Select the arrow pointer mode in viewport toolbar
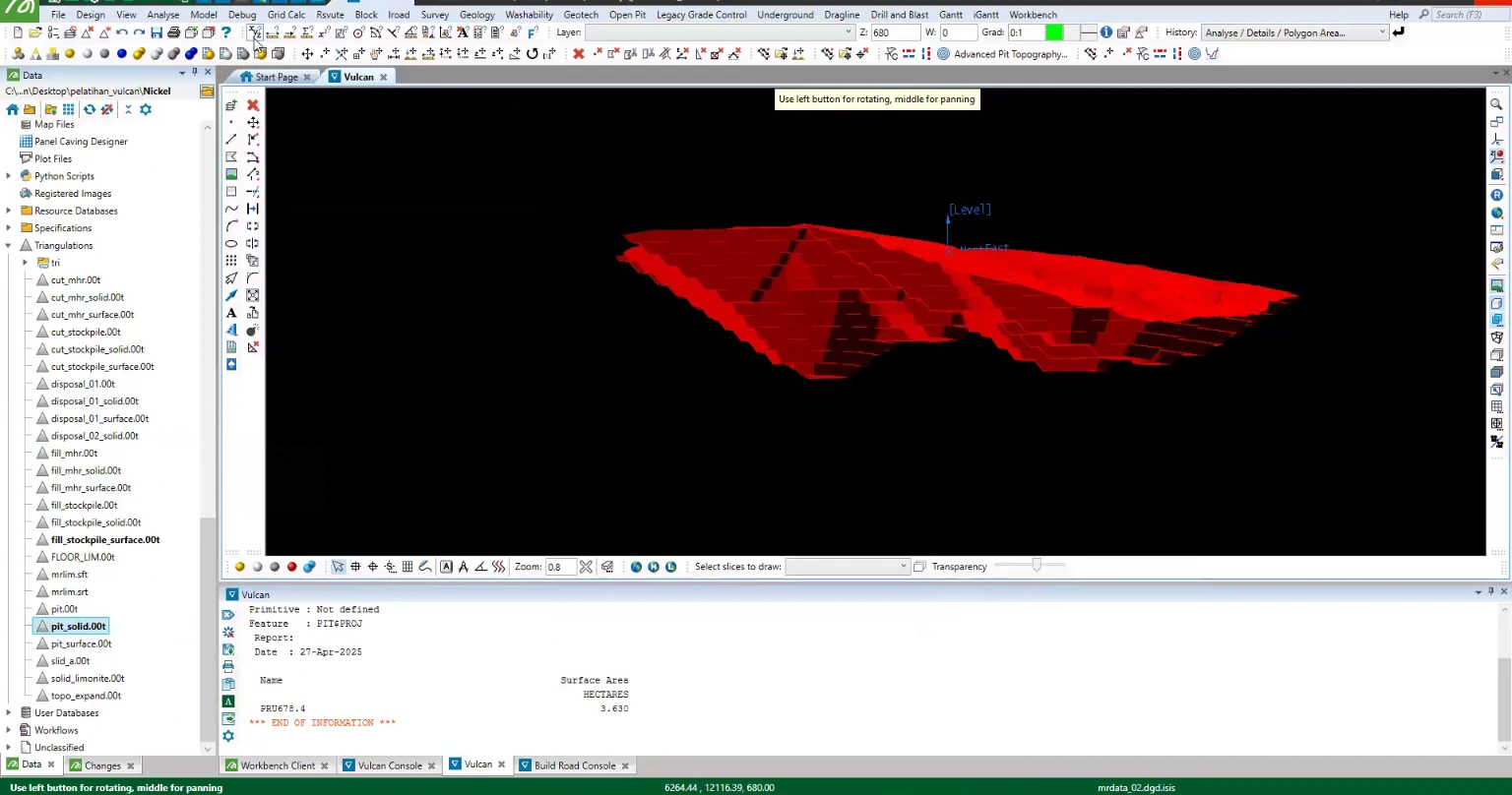1512x795 pixels. tap(339, 567)
